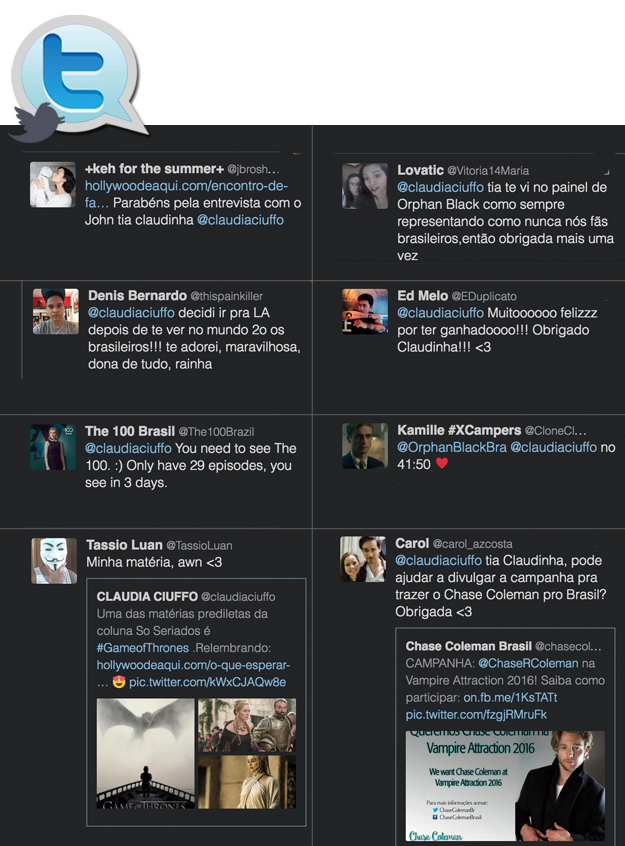The height and width of the screenshot is (846, 625).
Task: Click keh for the summer's profile avatar
Action: coord(52,185)
